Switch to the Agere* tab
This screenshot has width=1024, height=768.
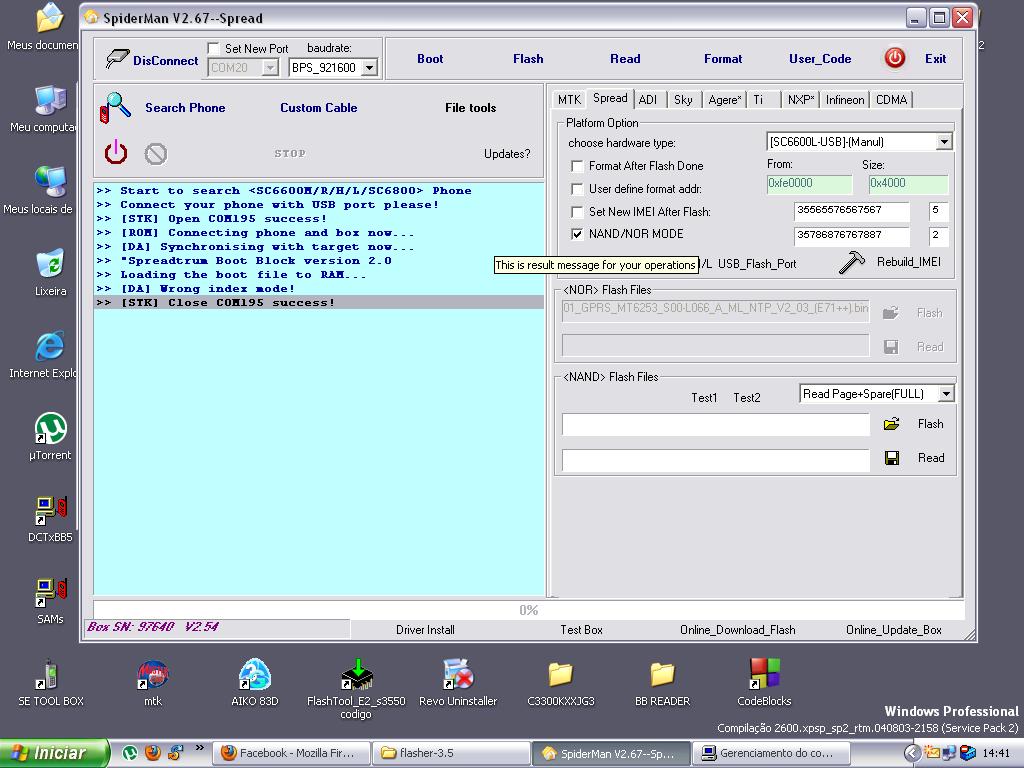pyautogui.click(x=724, y=100)
